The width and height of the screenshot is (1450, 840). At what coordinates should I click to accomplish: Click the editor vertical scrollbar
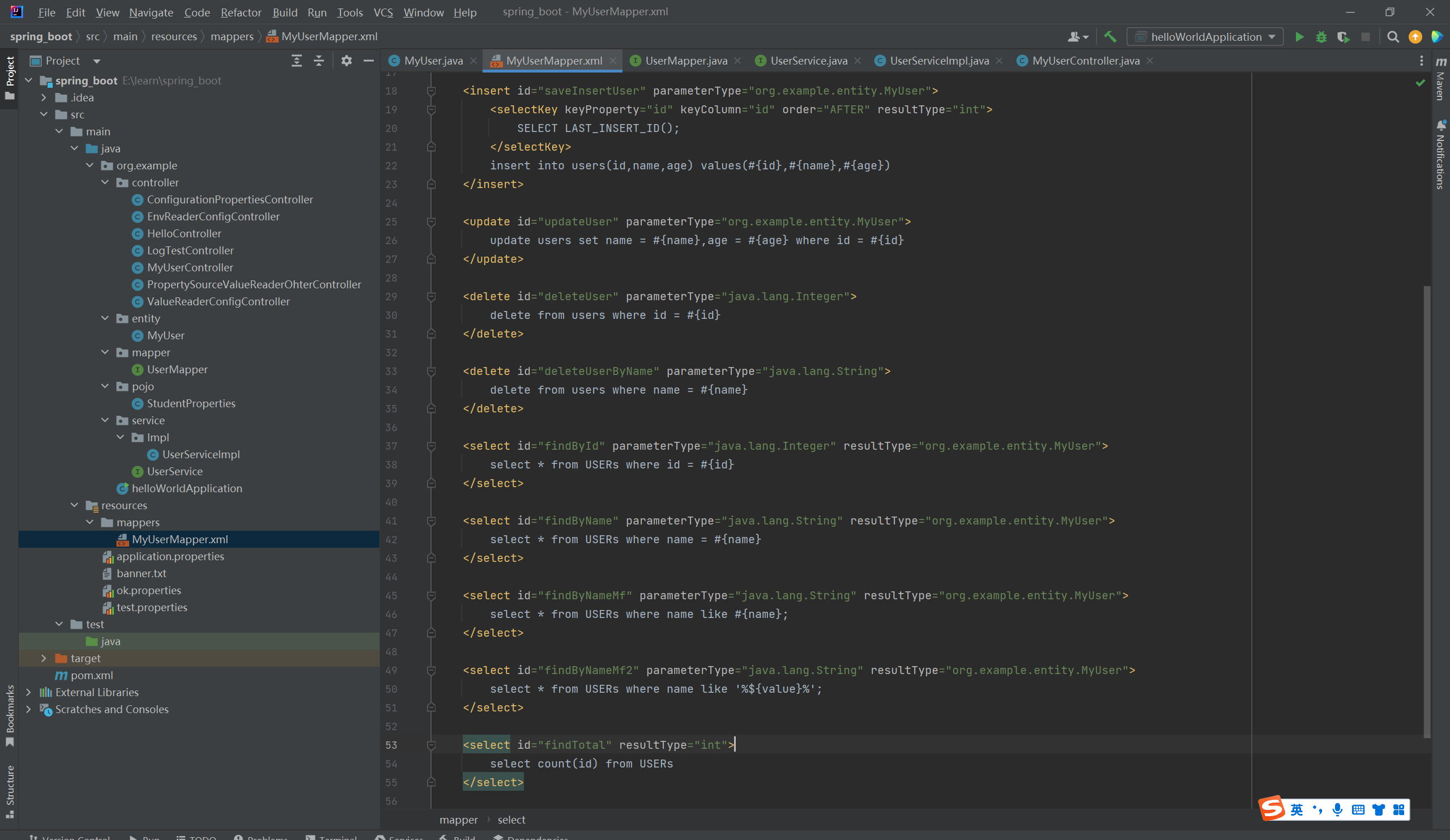pyautogui.click(x=1426, y=511)
